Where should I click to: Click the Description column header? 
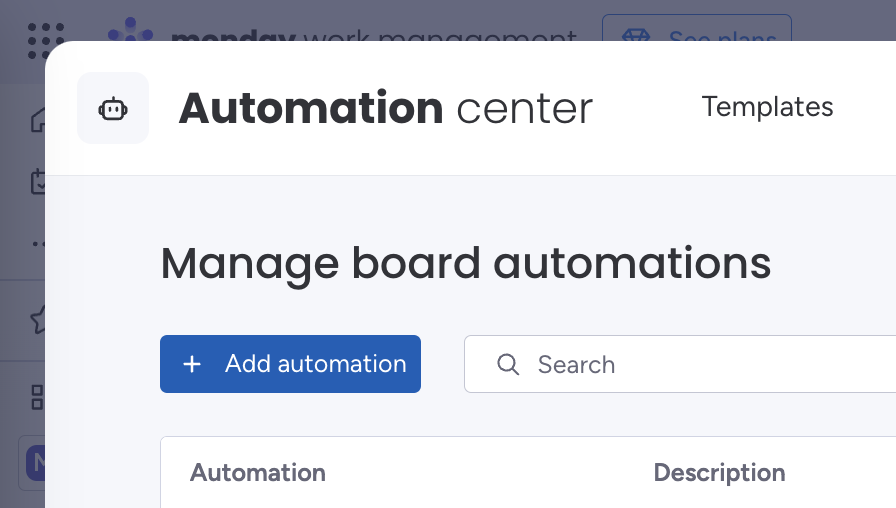pyautogui.click(x=719, y=473)
